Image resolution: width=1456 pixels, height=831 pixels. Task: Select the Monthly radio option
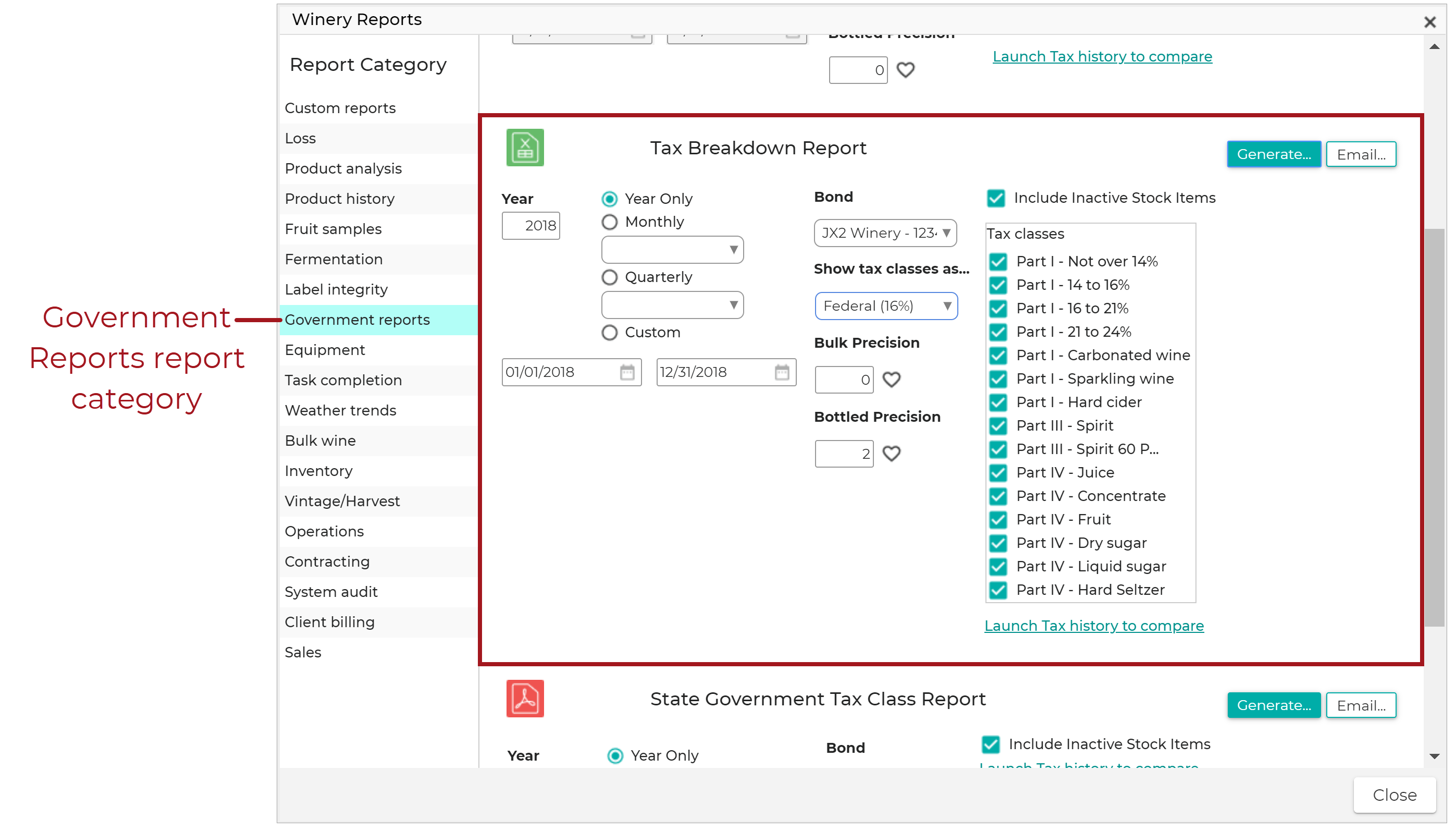[609, 222]
